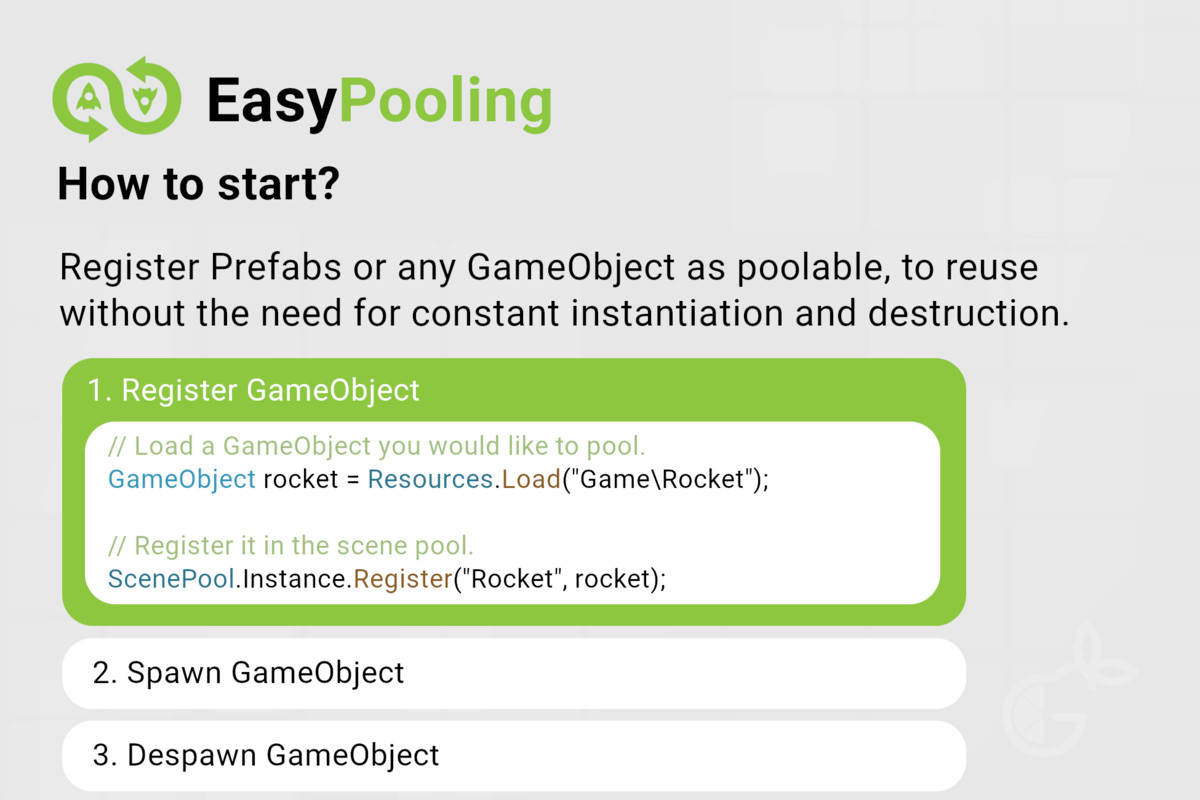
Task: Click the white code snippet box
Action: [513, 513]
